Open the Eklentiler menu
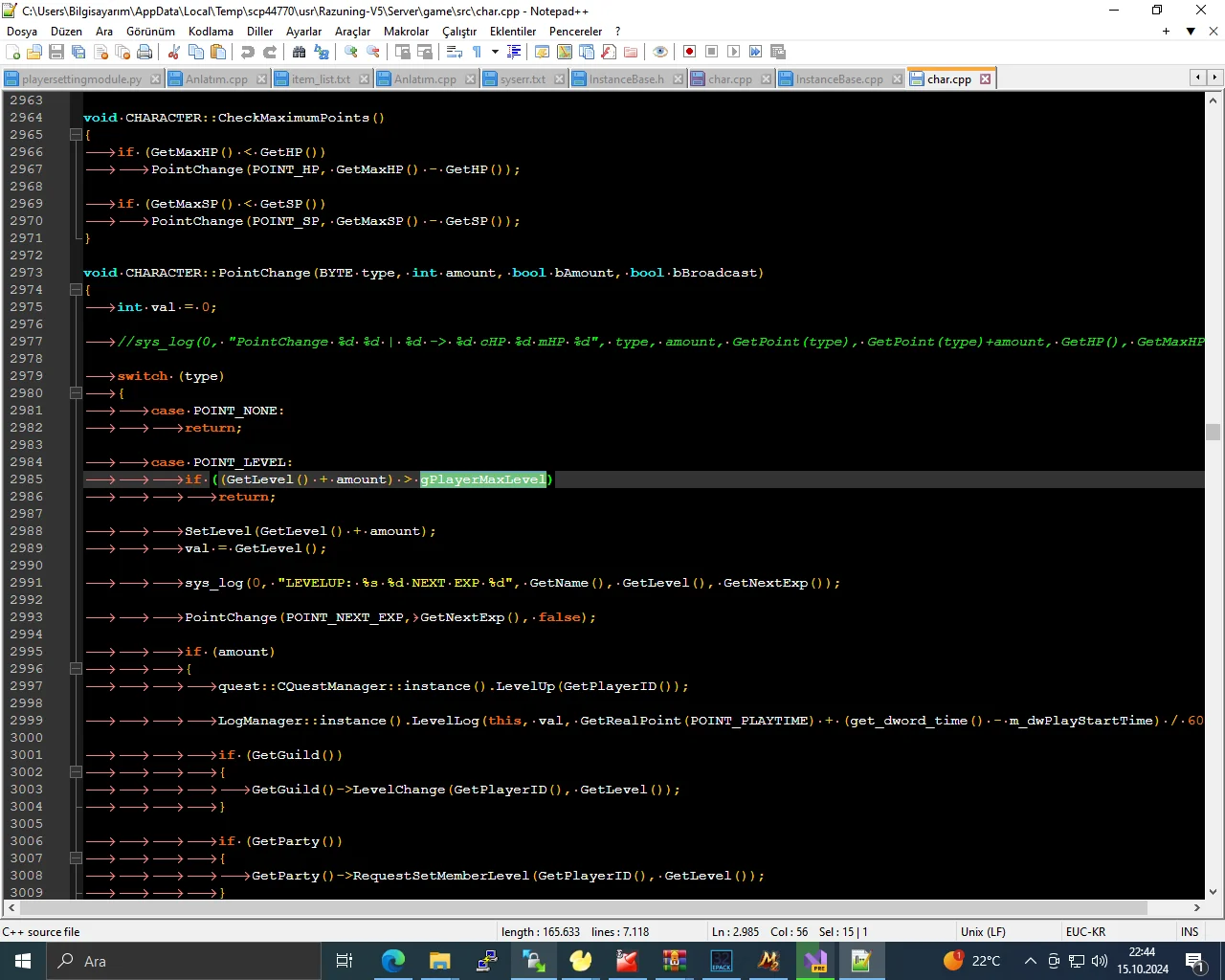The image size is (1225, 980). tap(512, 32)
